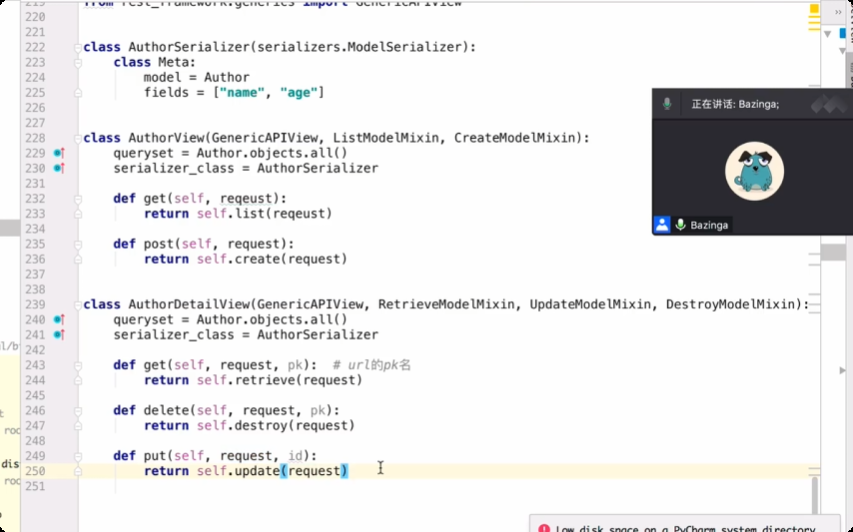
Task: Click override gutter icon on line 229
Action: pyautogui.click(x=59, y=153)
